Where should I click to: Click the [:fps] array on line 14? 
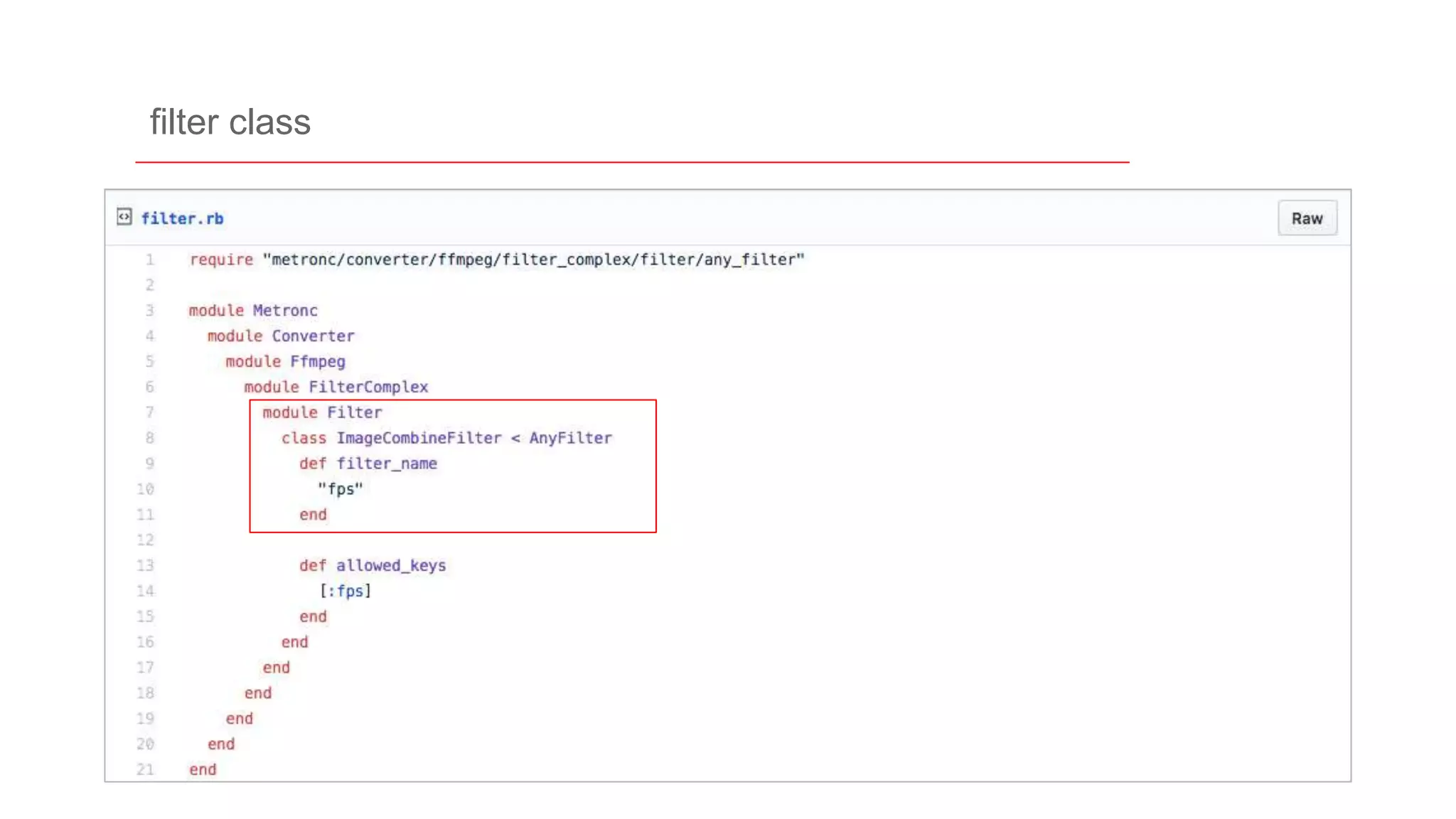[346, 591]
